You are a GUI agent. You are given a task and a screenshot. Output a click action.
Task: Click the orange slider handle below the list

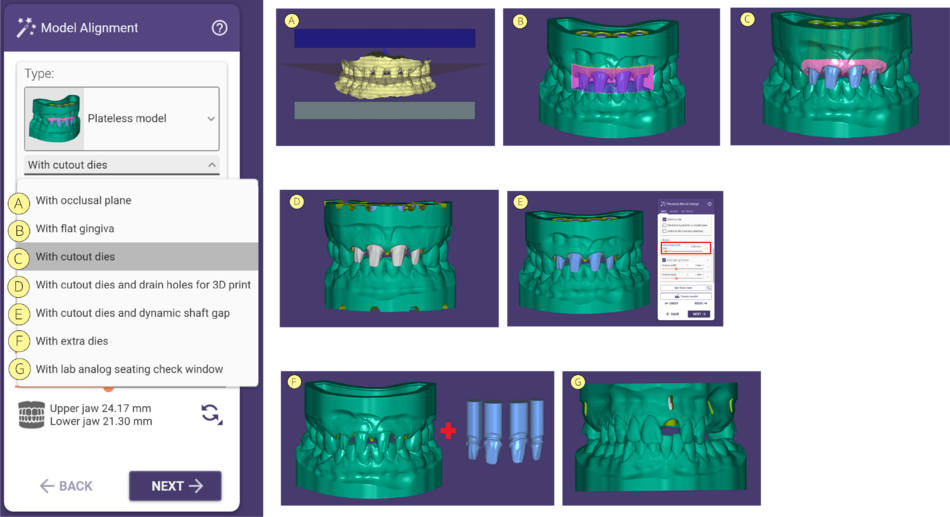(108, 389)
